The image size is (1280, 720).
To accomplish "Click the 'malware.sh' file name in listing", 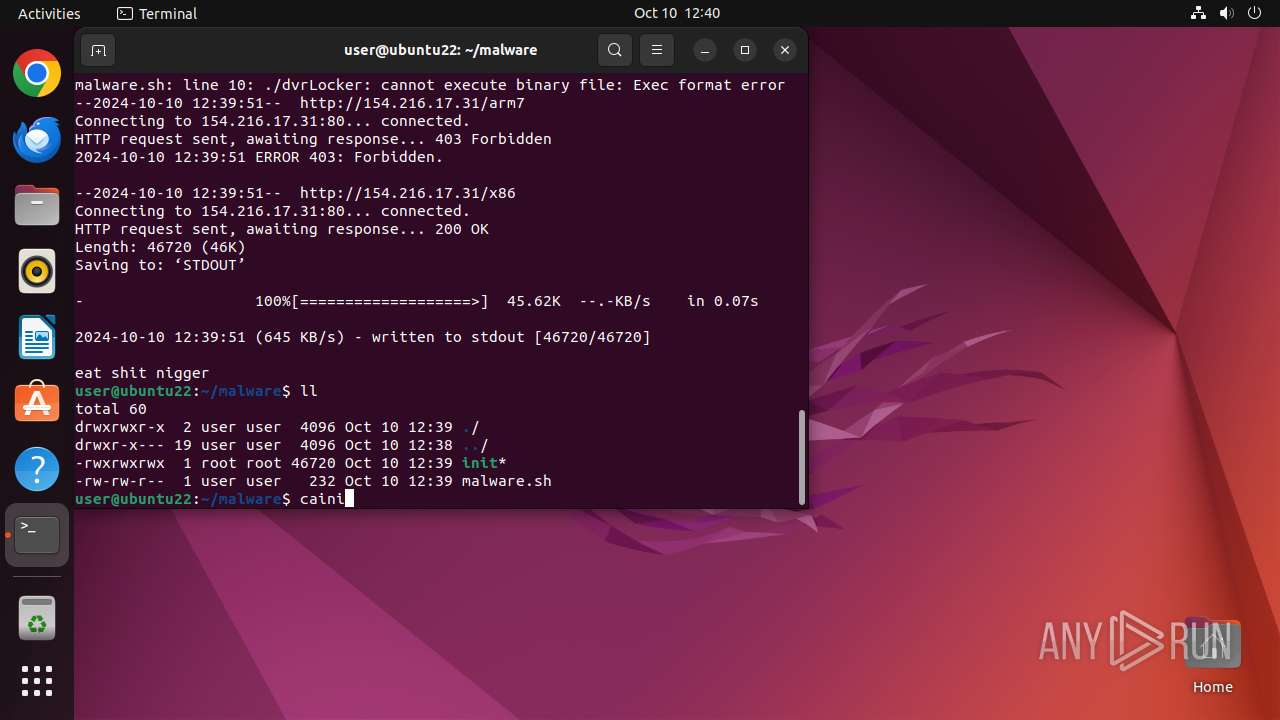I will point(506,481).
